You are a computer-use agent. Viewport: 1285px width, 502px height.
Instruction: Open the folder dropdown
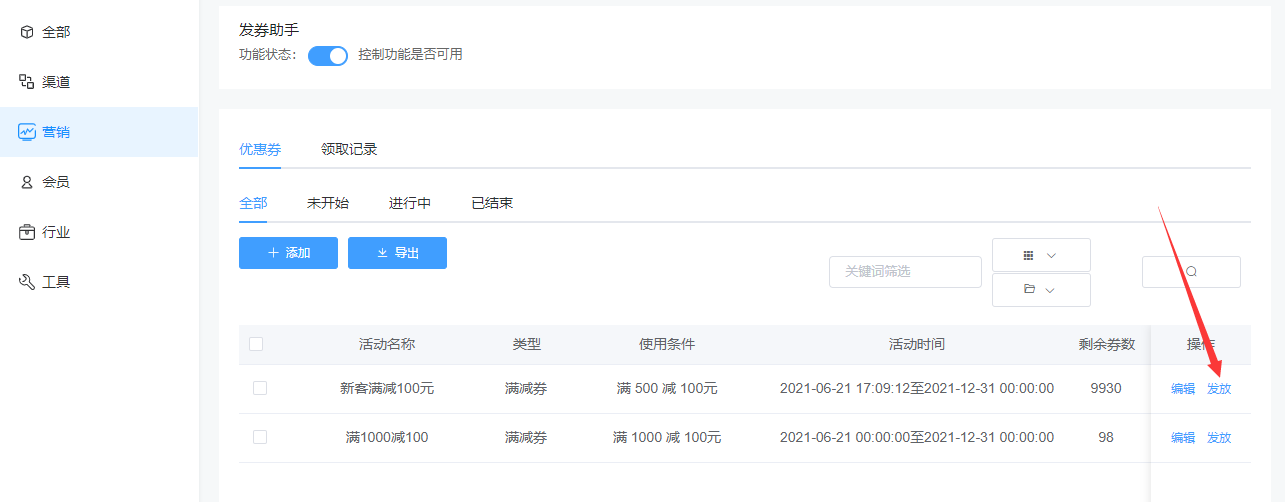[x=1041, y=290]
